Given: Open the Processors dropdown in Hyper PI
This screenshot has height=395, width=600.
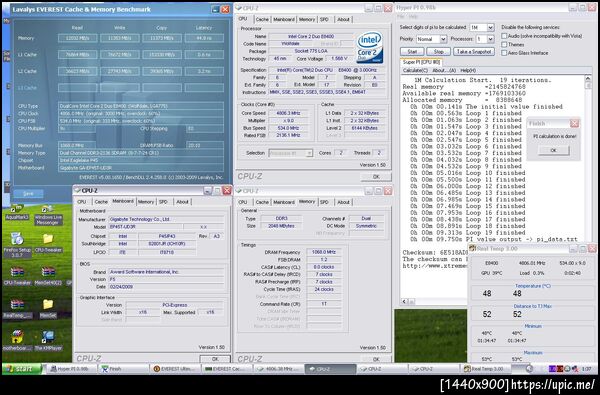Looking at the screenshot, I should tap(490, 39).
